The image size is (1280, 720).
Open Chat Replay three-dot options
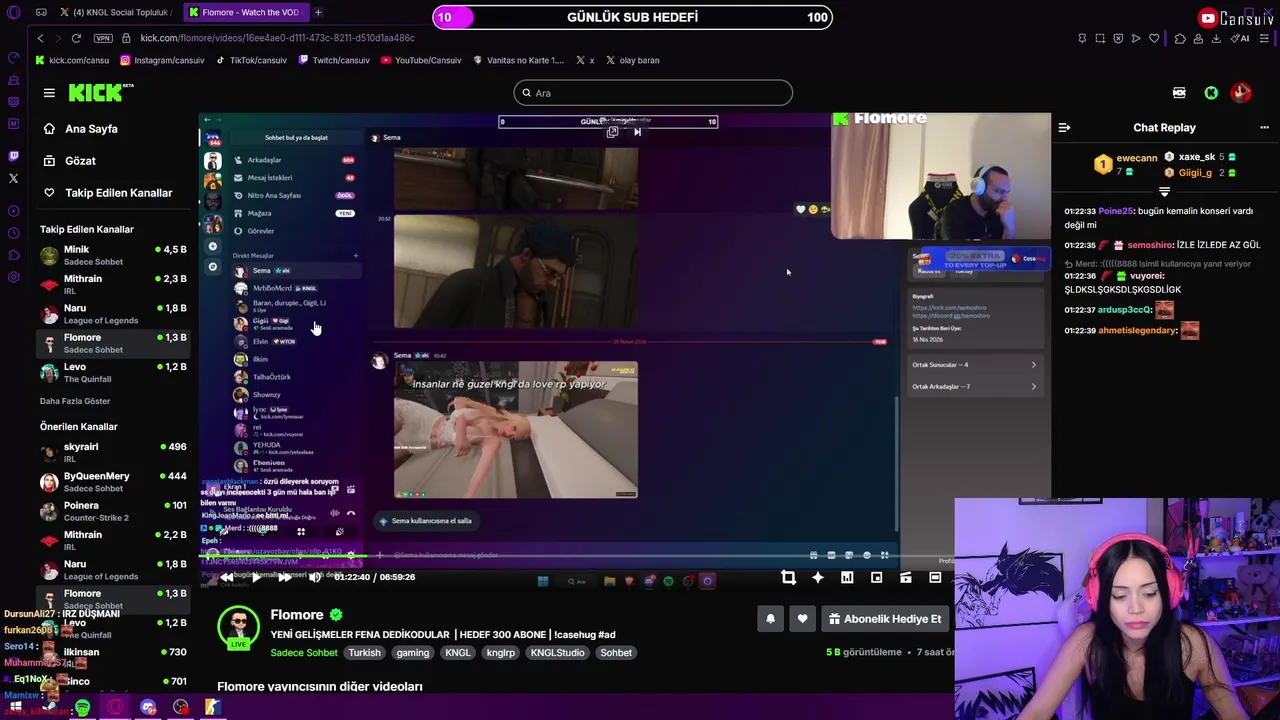pyautogui.click(x=1264, y=128)
